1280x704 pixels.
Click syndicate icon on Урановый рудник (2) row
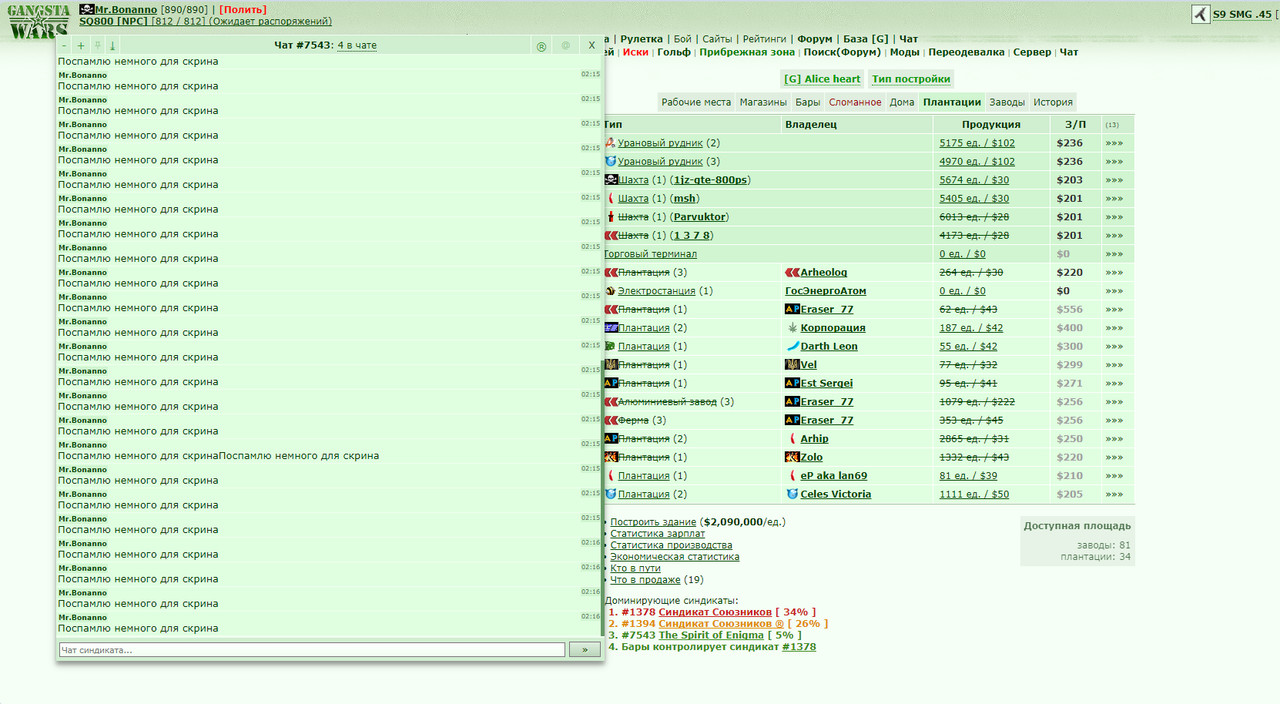[x=610, y=143]
